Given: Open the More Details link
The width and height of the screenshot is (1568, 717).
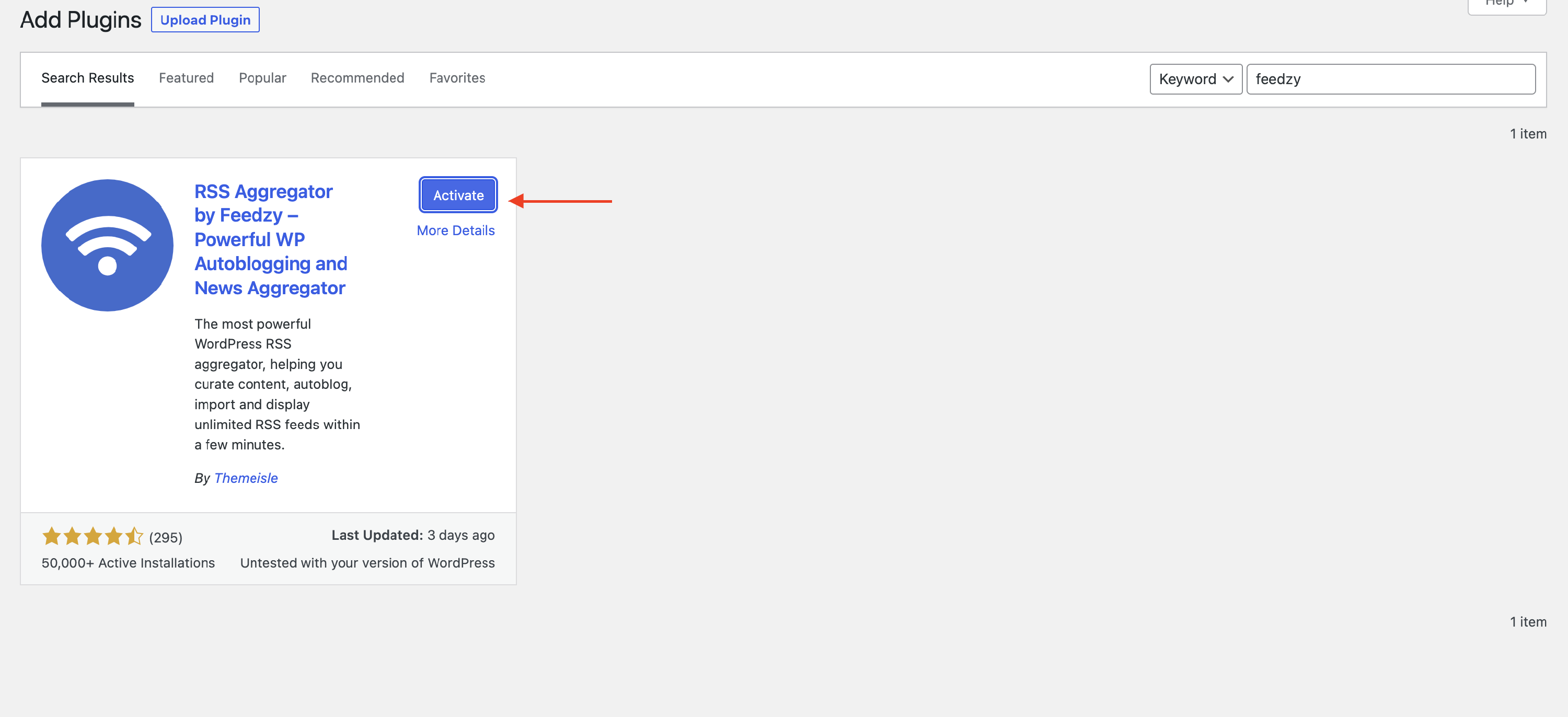Looking at the screenshot, I should click(455, 230).
